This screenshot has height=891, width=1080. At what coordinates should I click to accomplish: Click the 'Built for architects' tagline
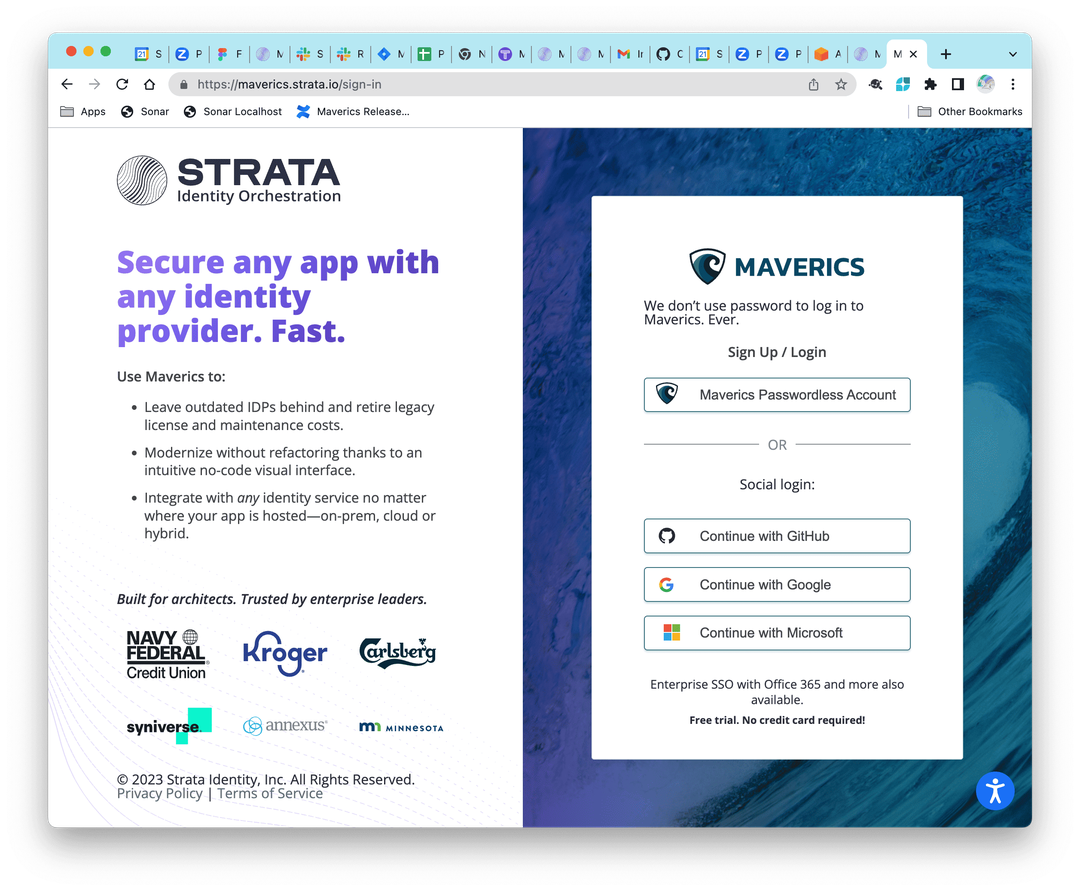271,599
